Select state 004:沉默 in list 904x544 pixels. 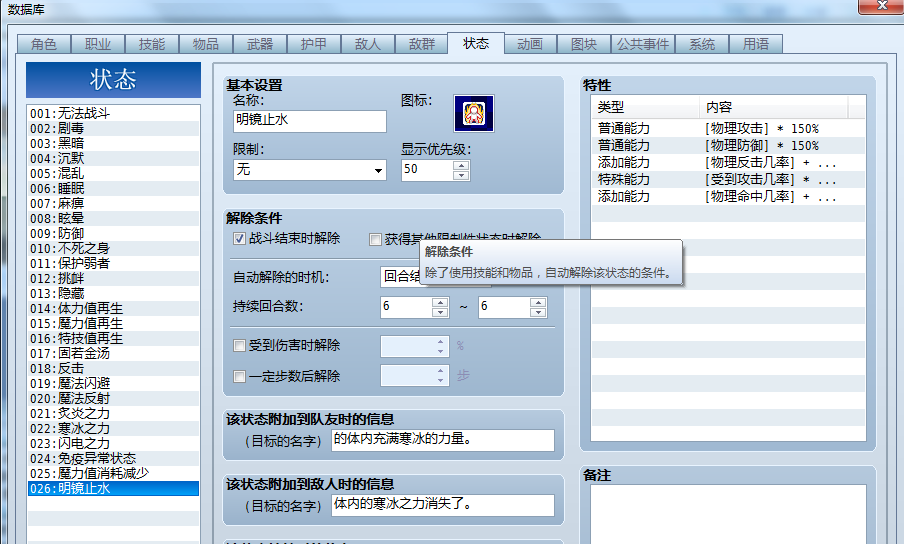point(114,158)
